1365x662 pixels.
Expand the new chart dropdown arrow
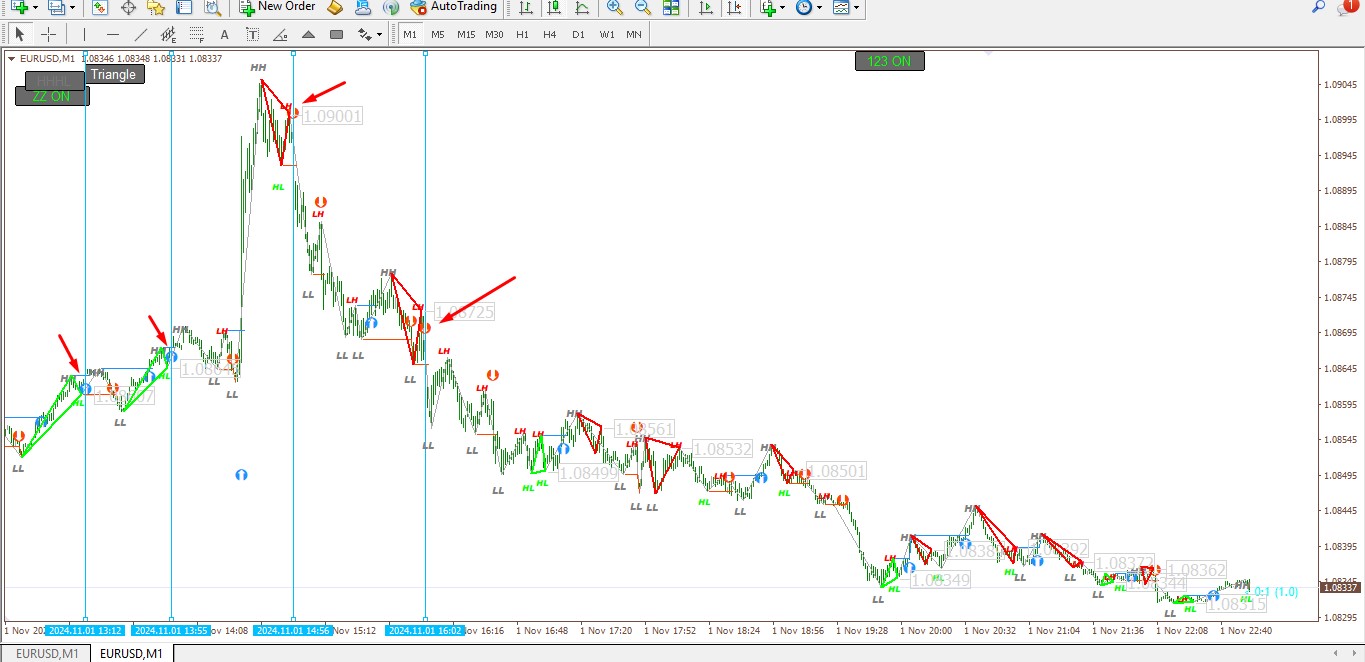pyautogui.click(x=35, y=8)
